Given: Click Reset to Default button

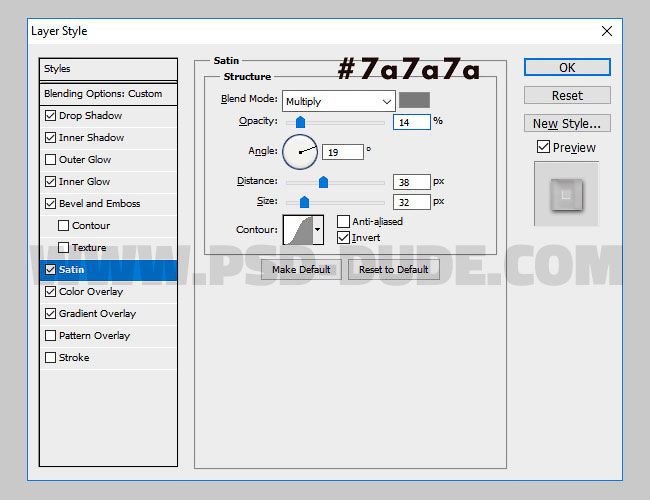Looking at the screenshot, I should point(393,269).
